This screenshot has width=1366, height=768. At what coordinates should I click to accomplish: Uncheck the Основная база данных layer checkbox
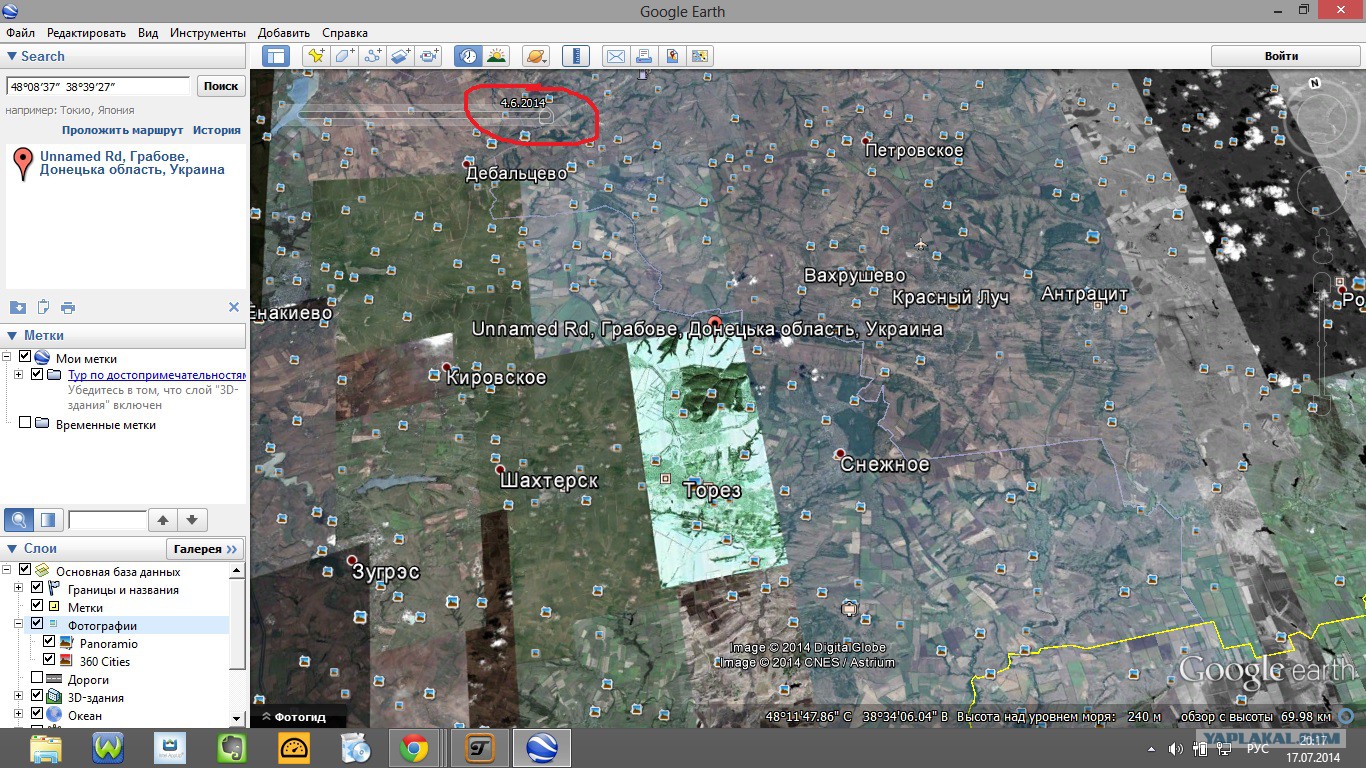pyautogui.click(x=26, y=571)
